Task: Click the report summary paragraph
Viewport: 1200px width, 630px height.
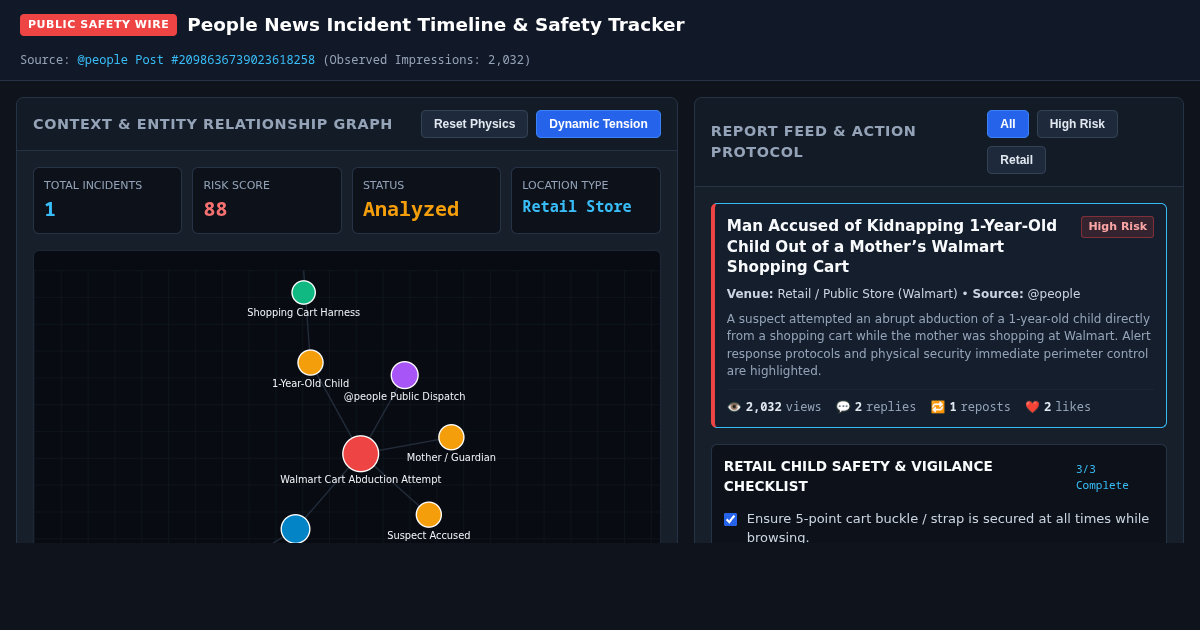Action: click(x=939, y=345)
